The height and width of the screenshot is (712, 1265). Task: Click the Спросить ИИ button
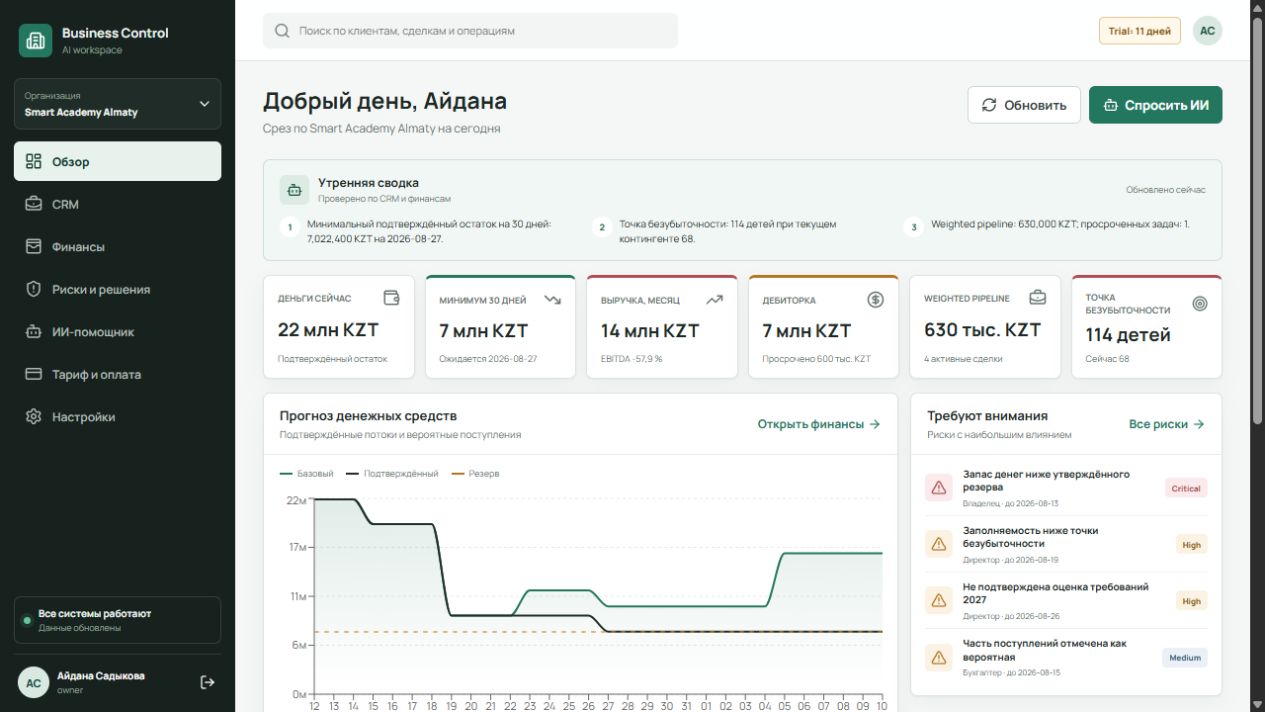pos(1155,105)
